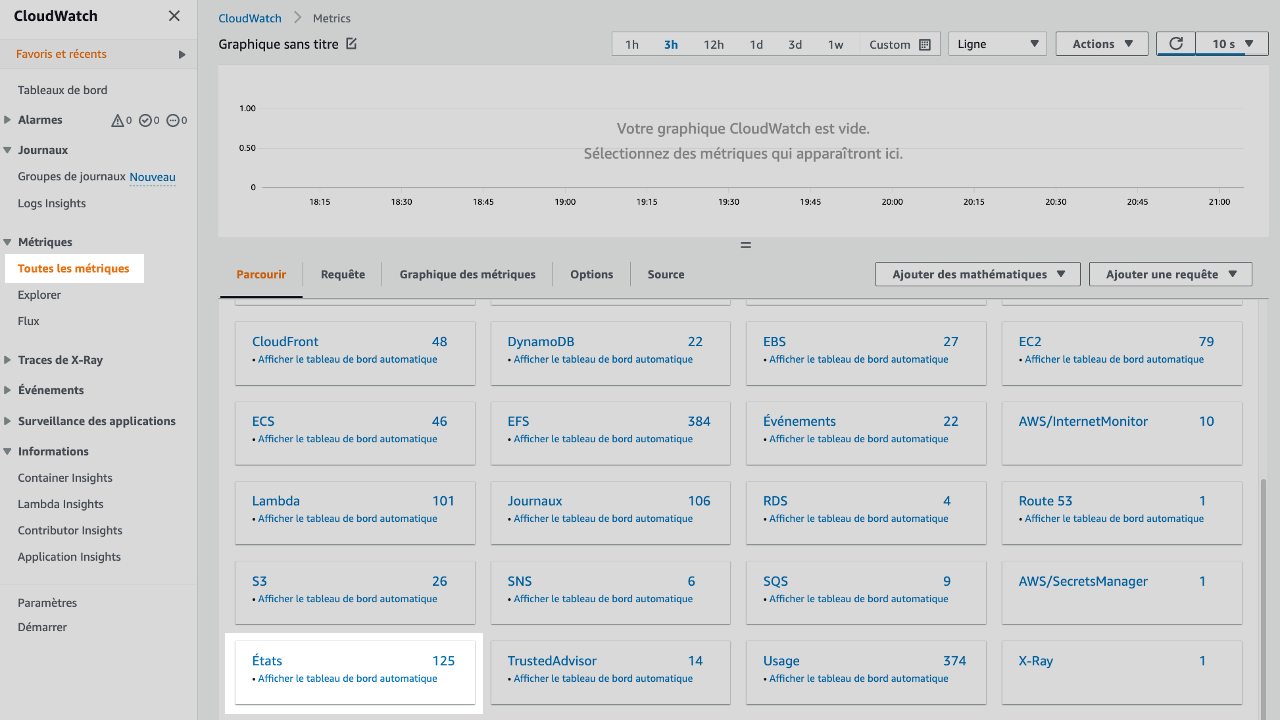Open the CloudFront metrics namespace
Screen dimensions: 1280x720
285,341
